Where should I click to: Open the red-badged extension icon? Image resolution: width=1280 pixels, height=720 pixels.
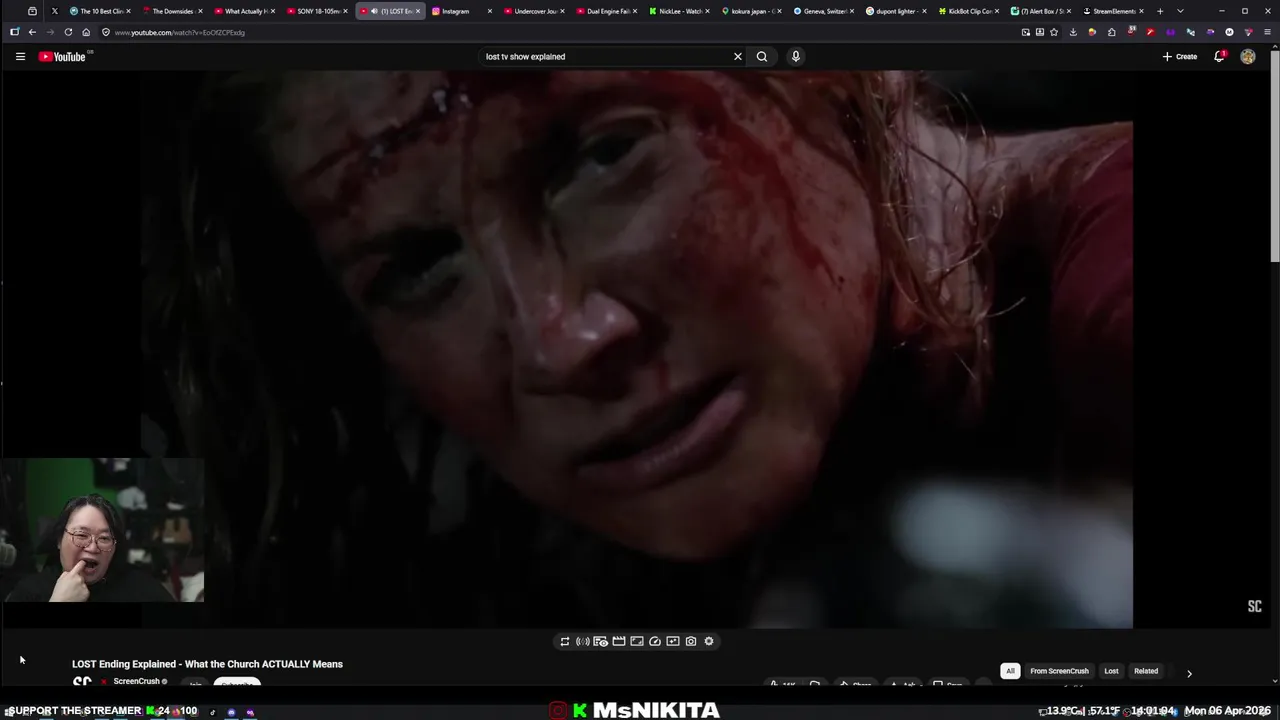(x=1131, y=32)
